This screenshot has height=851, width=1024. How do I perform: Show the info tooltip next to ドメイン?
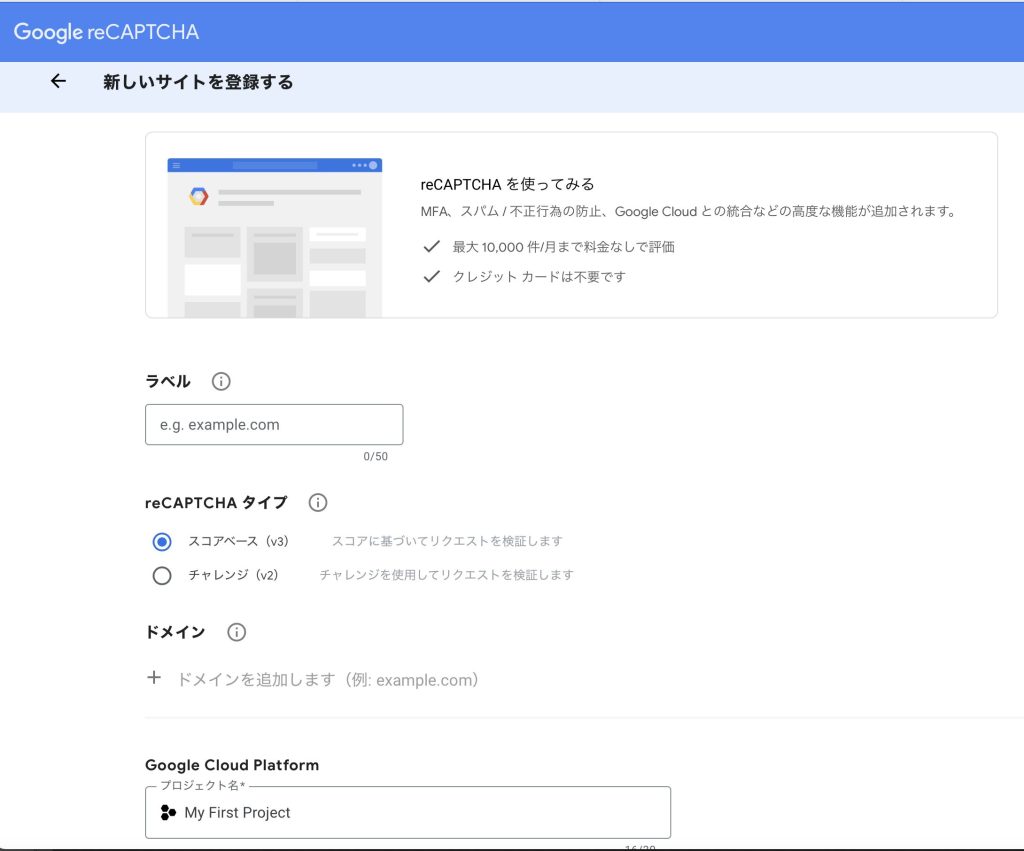click(236, 632)
